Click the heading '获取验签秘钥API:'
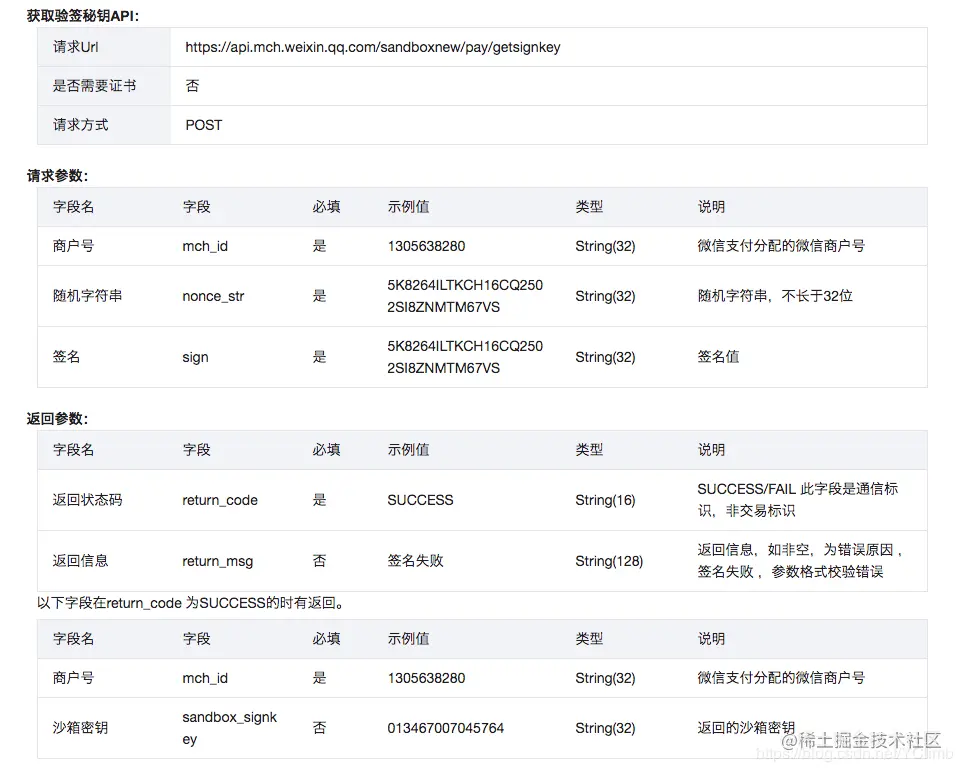 (83, 16)
